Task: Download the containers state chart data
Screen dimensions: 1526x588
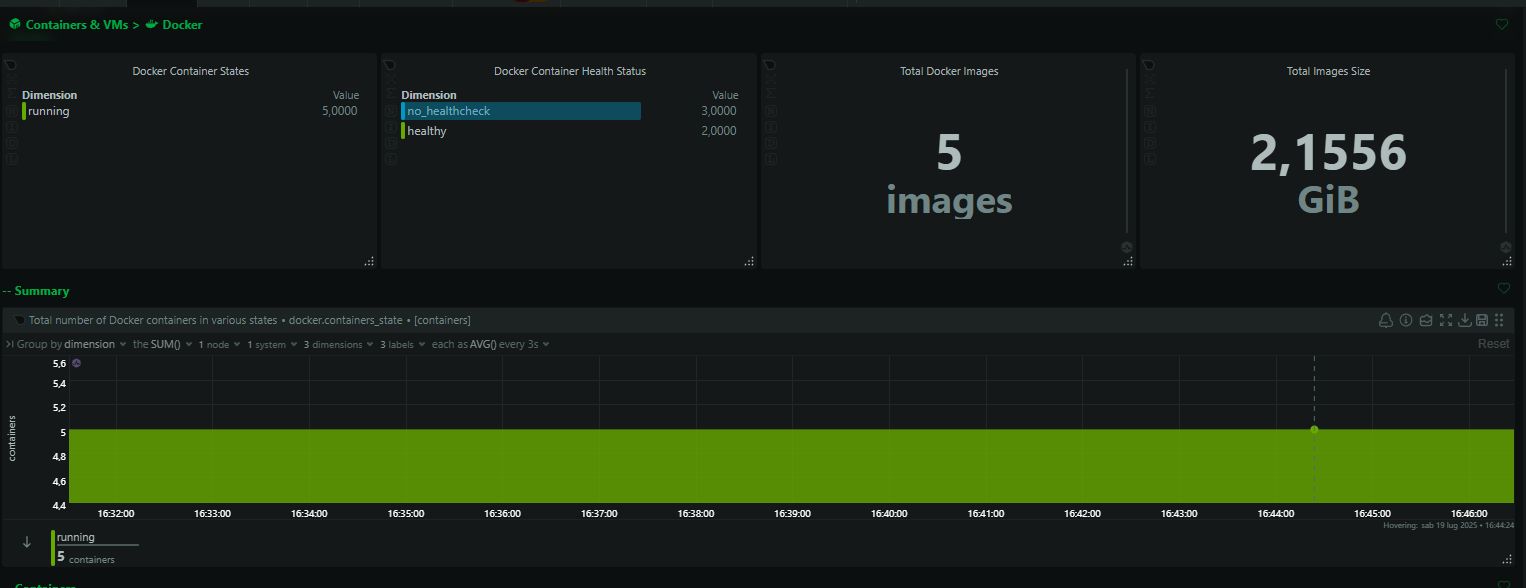Action: tap(1465, 320)
